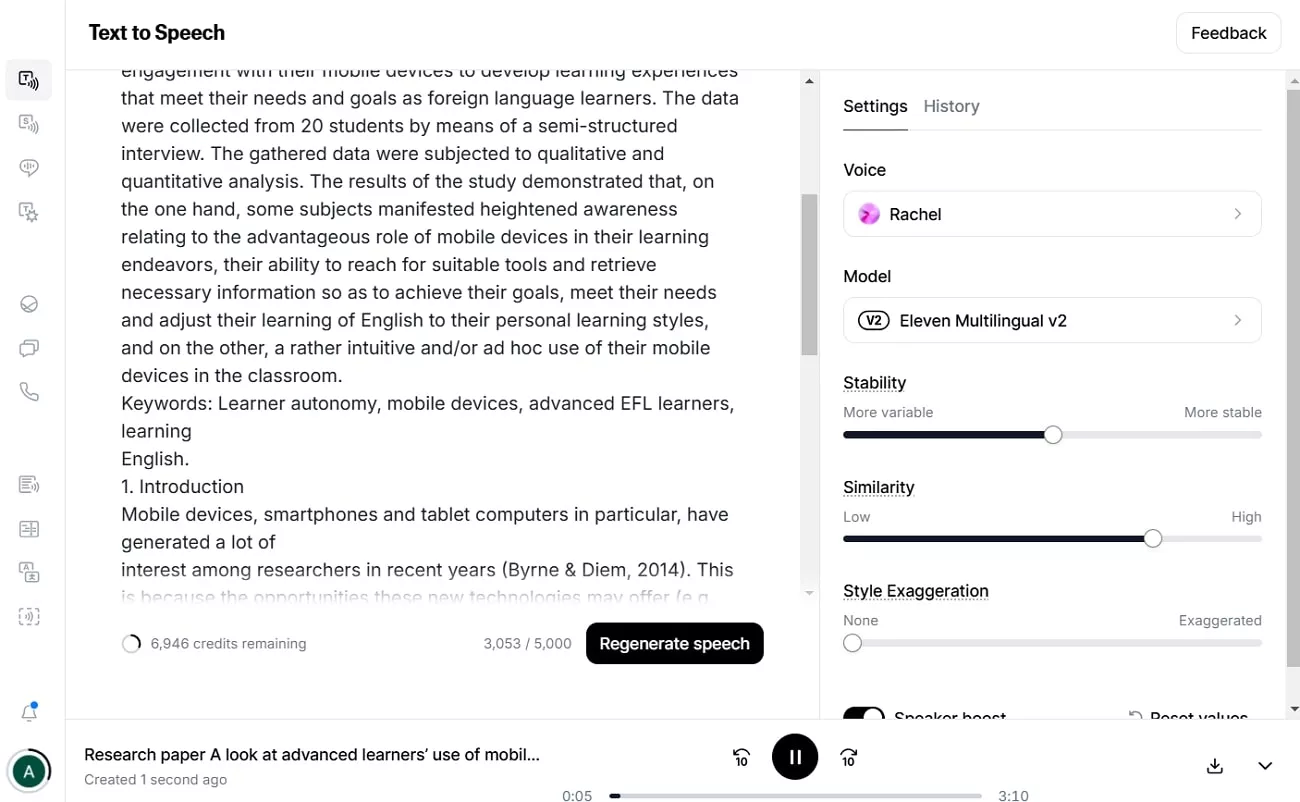Open the Rachel voice selector
Viewport: 1300px width, 802px height.
1052,213
